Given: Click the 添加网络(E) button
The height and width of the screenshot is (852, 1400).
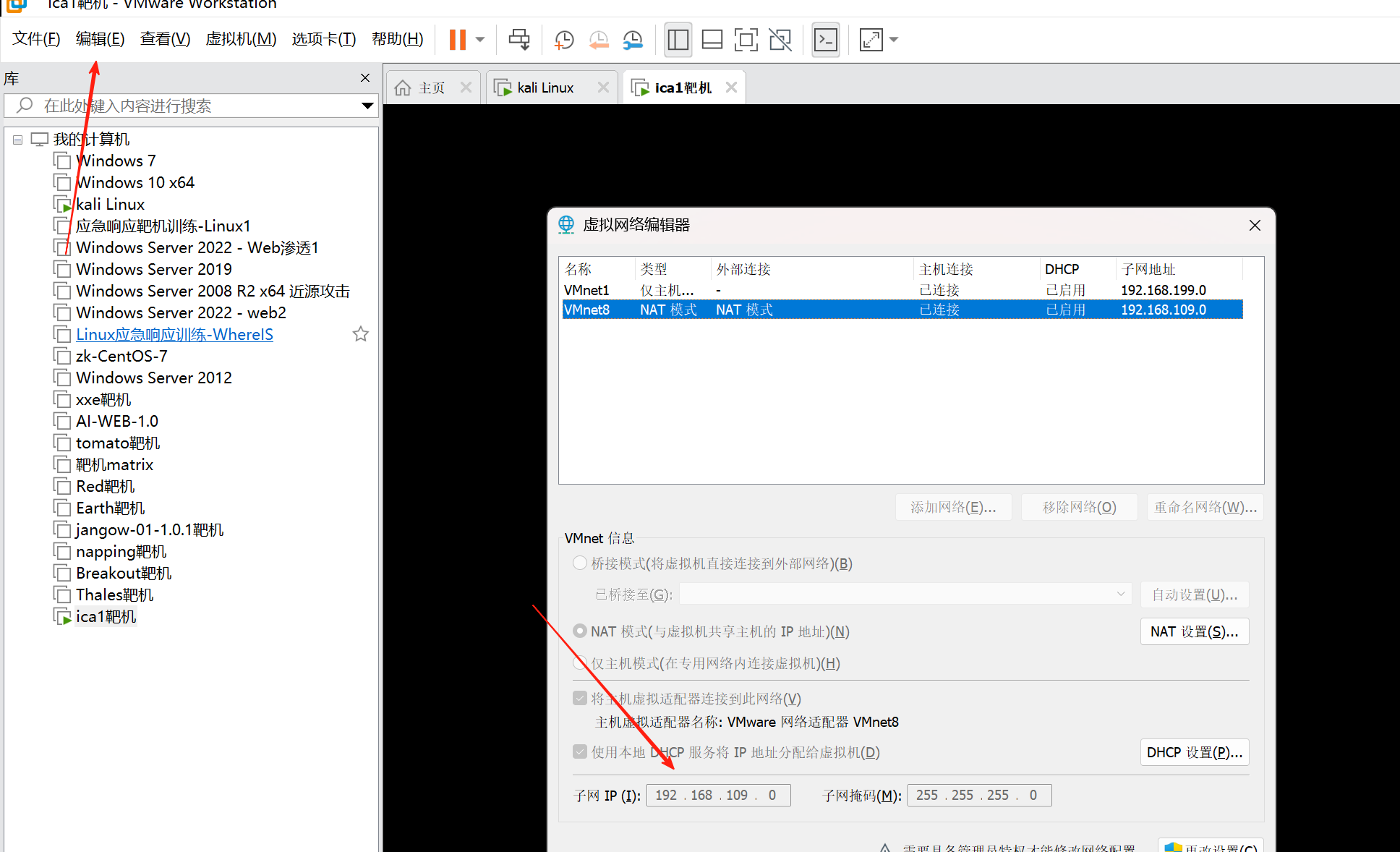Looking at the screenshot, I should (x=953, y=507).
